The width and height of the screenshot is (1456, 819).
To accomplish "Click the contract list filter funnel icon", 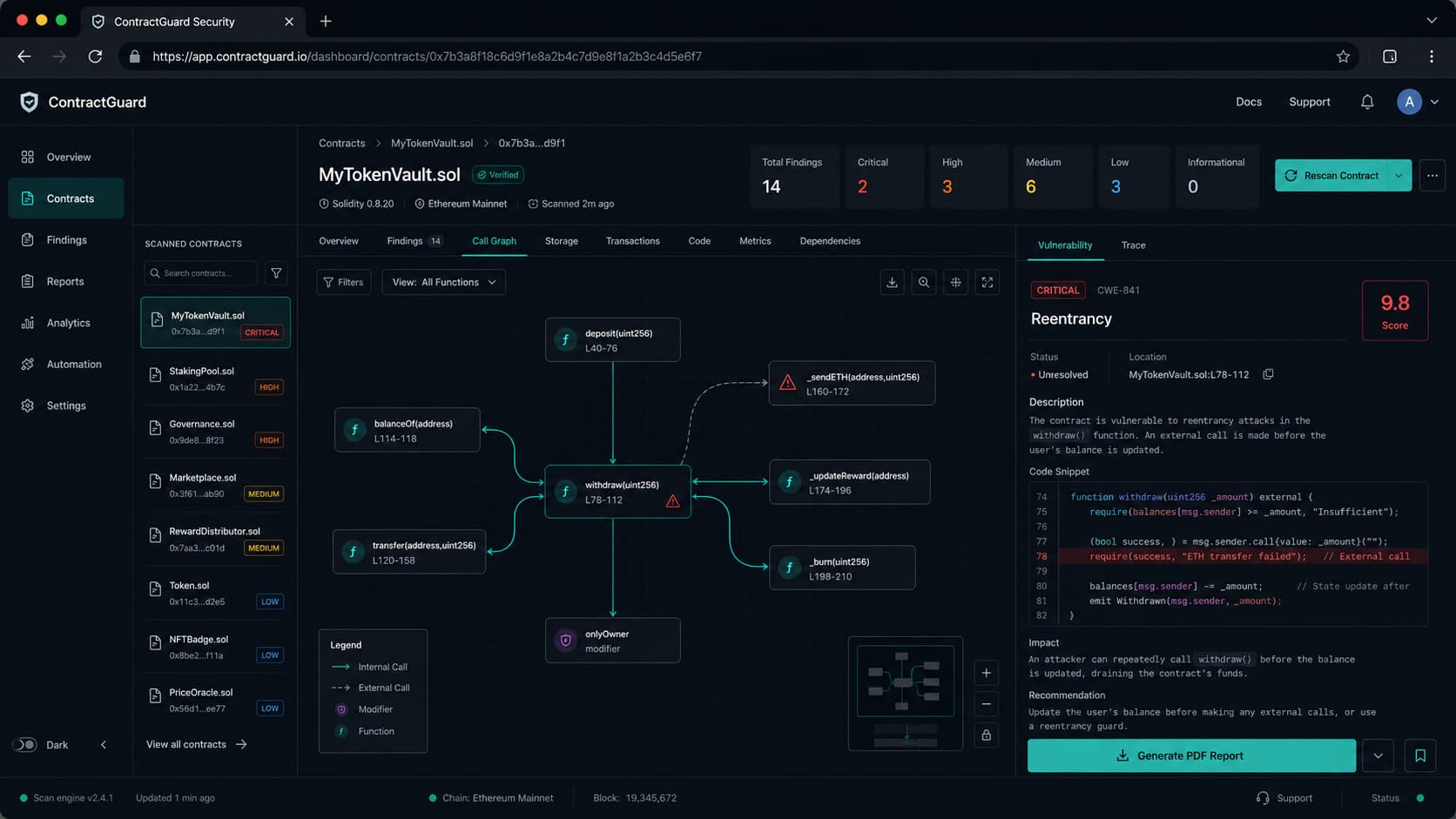I will coord(276,273).
